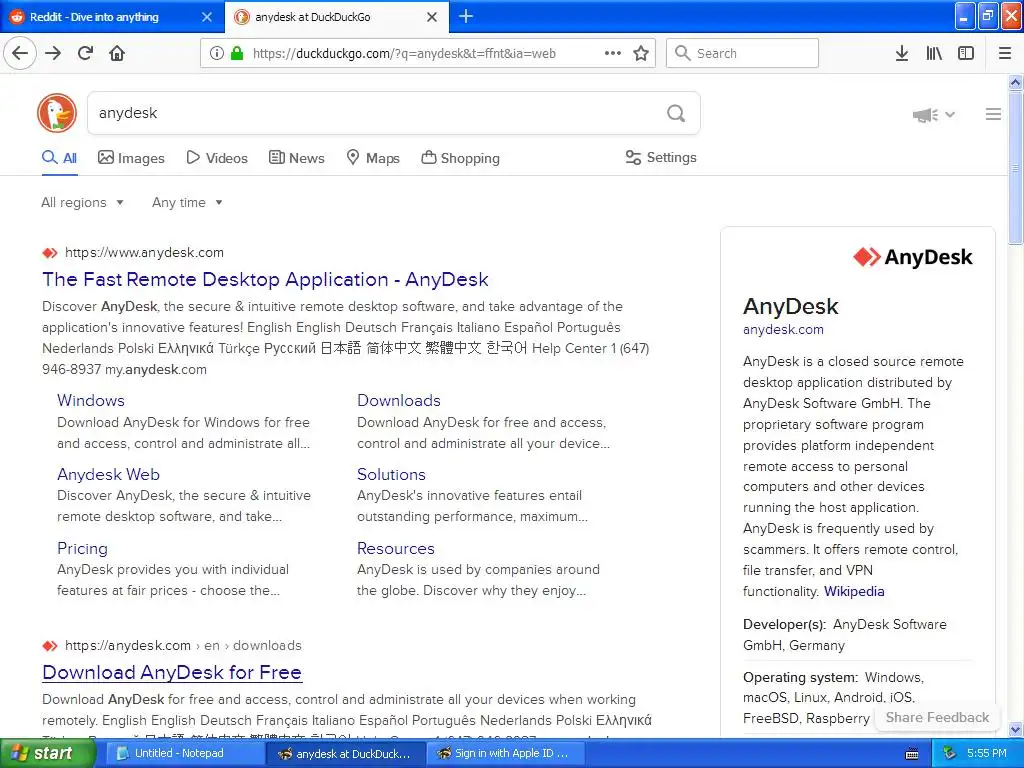Click scrollbar up arrow
Image resolution: width=1024 pixels, height=768 pixels.
1015,82
